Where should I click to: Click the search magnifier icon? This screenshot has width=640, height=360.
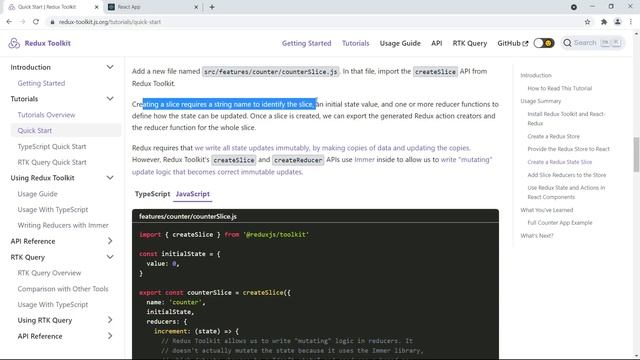point(567,43)
